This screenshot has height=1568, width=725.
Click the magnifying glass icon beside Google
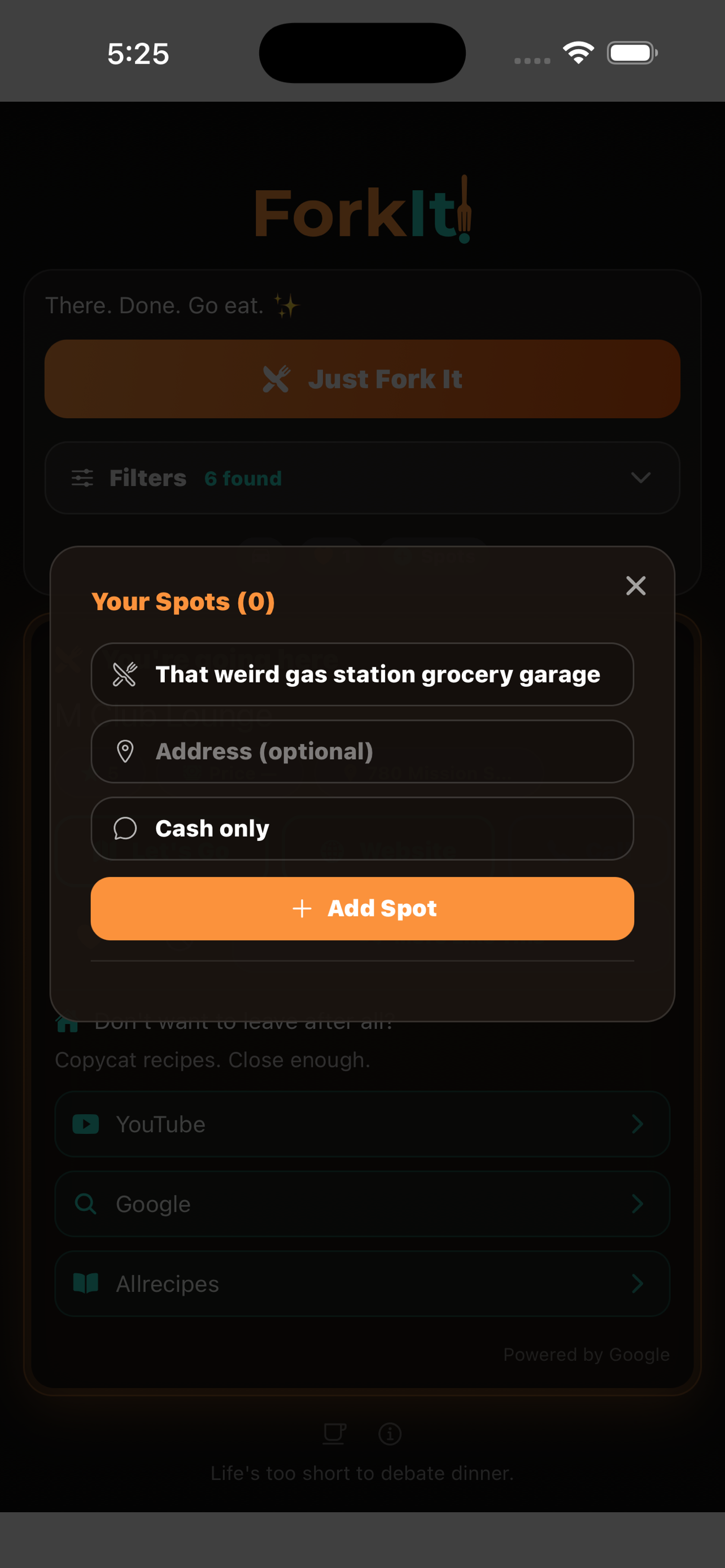[x=86, y=1203]
